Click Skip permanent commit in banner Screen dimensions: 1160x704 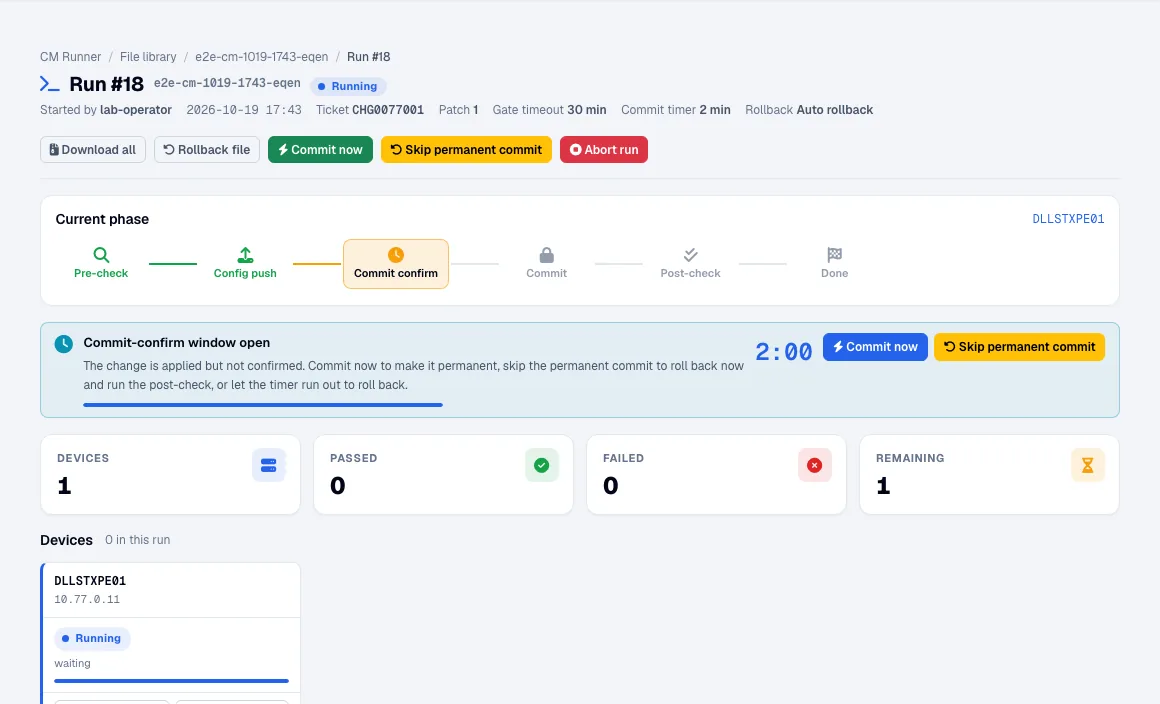(x=1019, y=347)
